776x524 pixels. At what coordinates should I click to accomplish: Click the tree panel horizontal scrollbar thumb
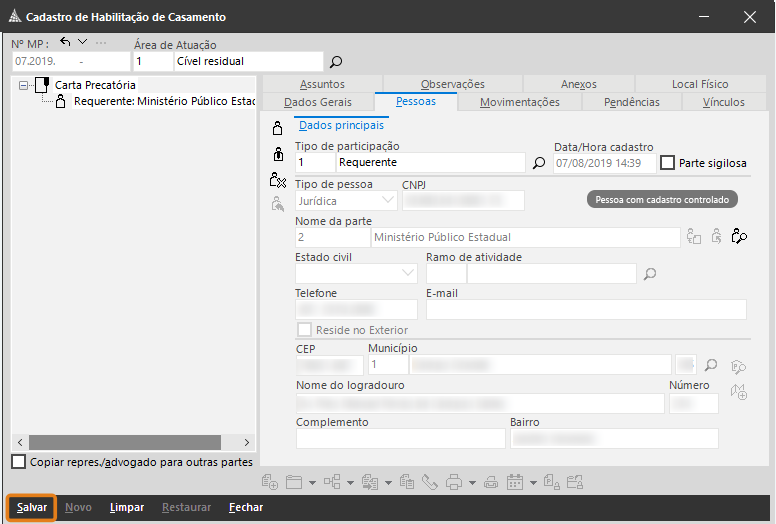coord(125,442)
